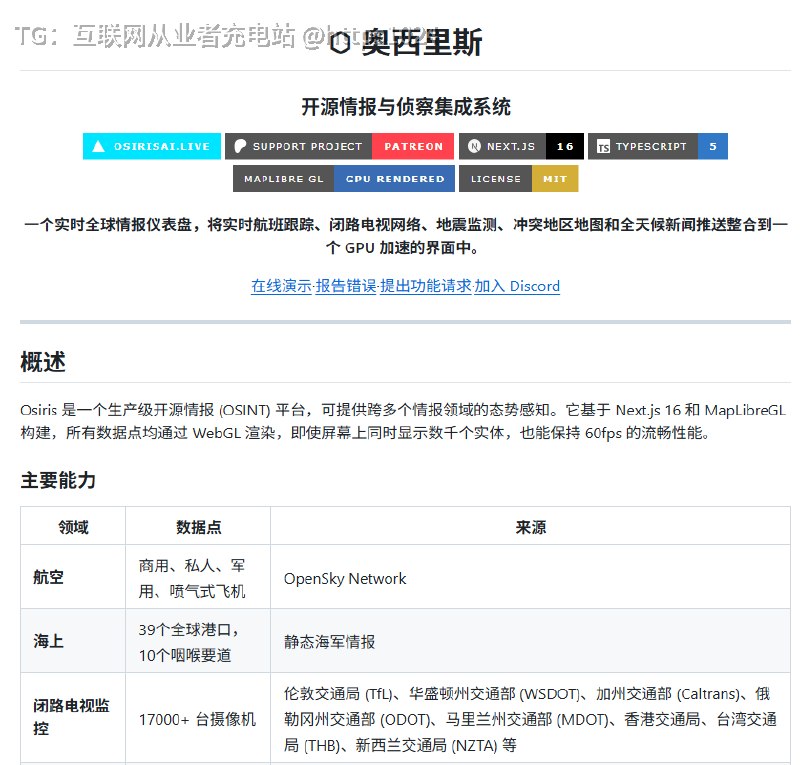This screenshot has height=765, width=800.
Task: Click the 领域 column header
Action: (73, 526)
